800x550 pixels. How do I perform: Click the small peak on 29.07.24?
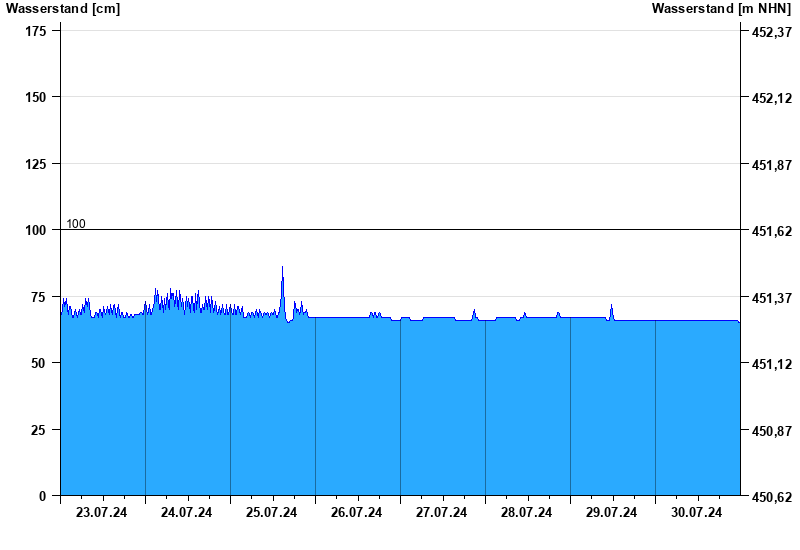tap(611, 306)
